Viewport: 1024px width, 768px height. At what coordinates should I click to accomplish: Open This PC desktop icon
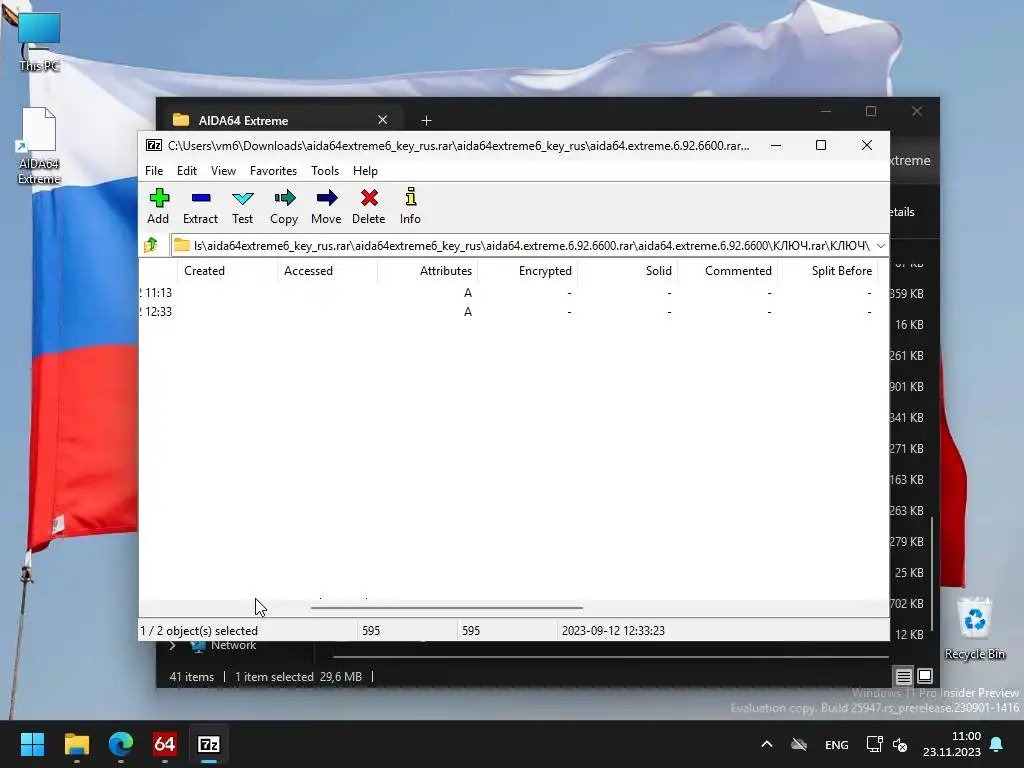click(39, 40)
